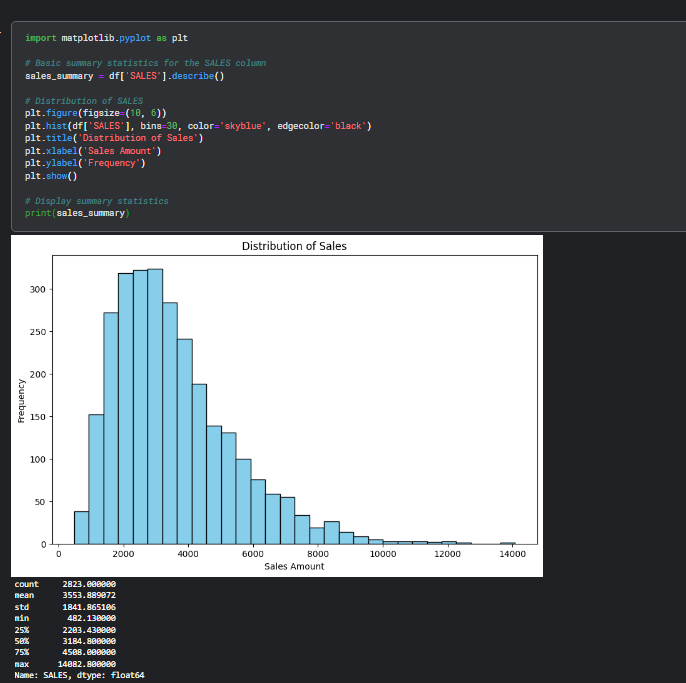Image resolution: width=686 pixels, height=683 pixels.
Task: Click the 'mean 3553.889072' output row
Action: (x=65, y=595)
